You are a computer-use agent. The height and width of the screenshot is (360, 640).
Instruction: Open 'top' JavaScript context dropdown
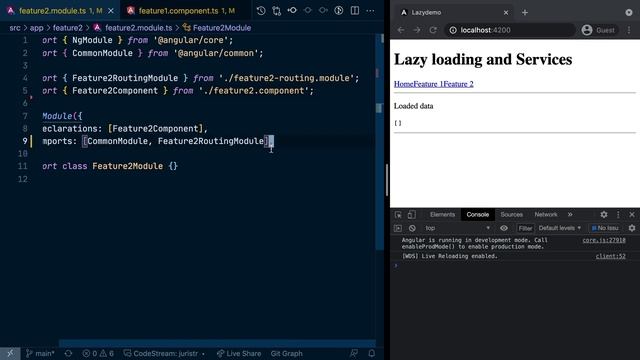[457, 228]
